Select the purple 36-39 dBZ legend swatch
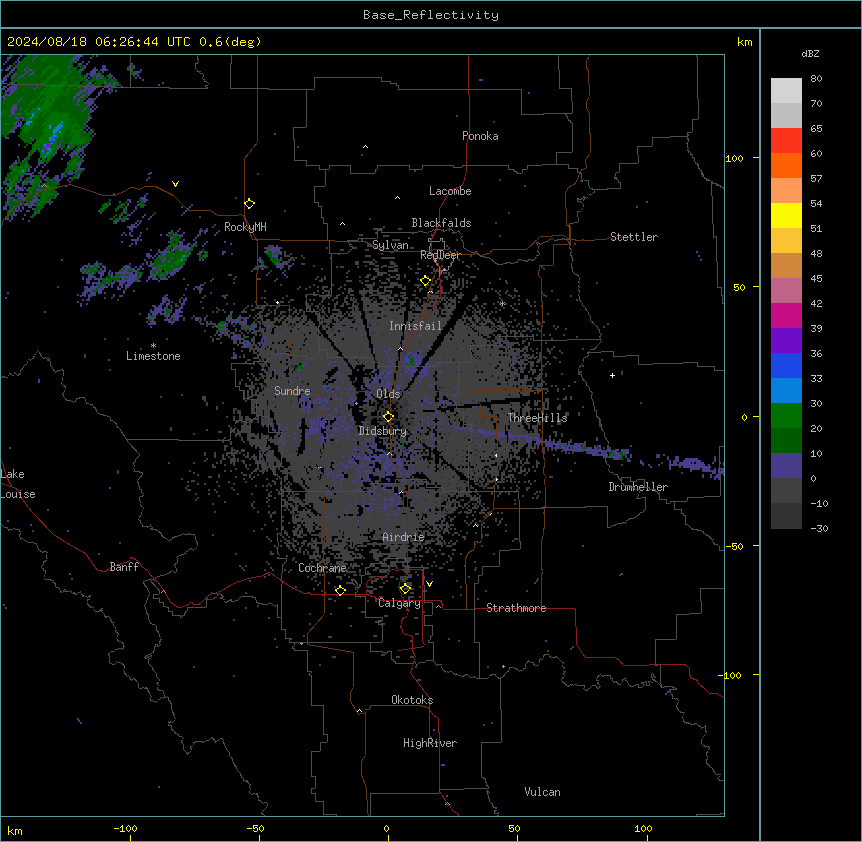The width and height of the screenshot is (862, 842). 786,341
